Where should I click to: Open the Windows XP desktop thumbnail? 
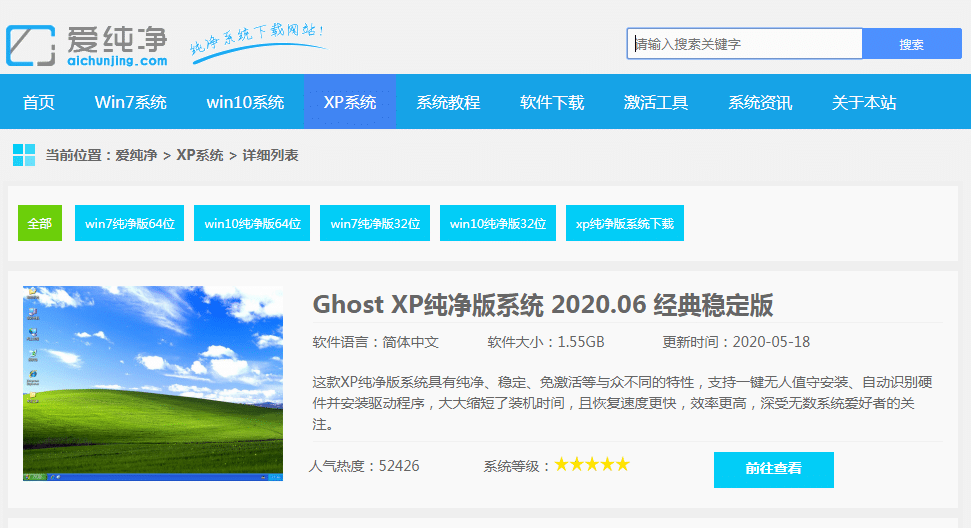pos(153,385)
